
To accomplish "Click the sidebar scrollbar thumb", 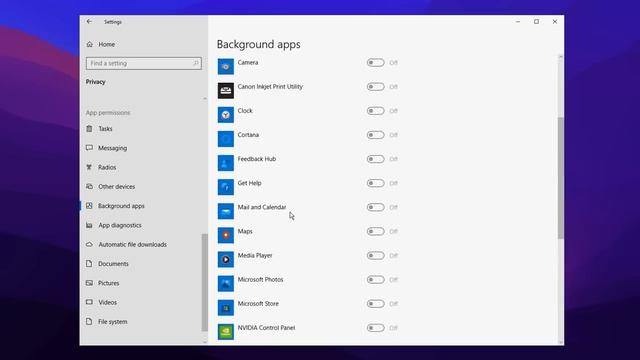I will (204, 282).
